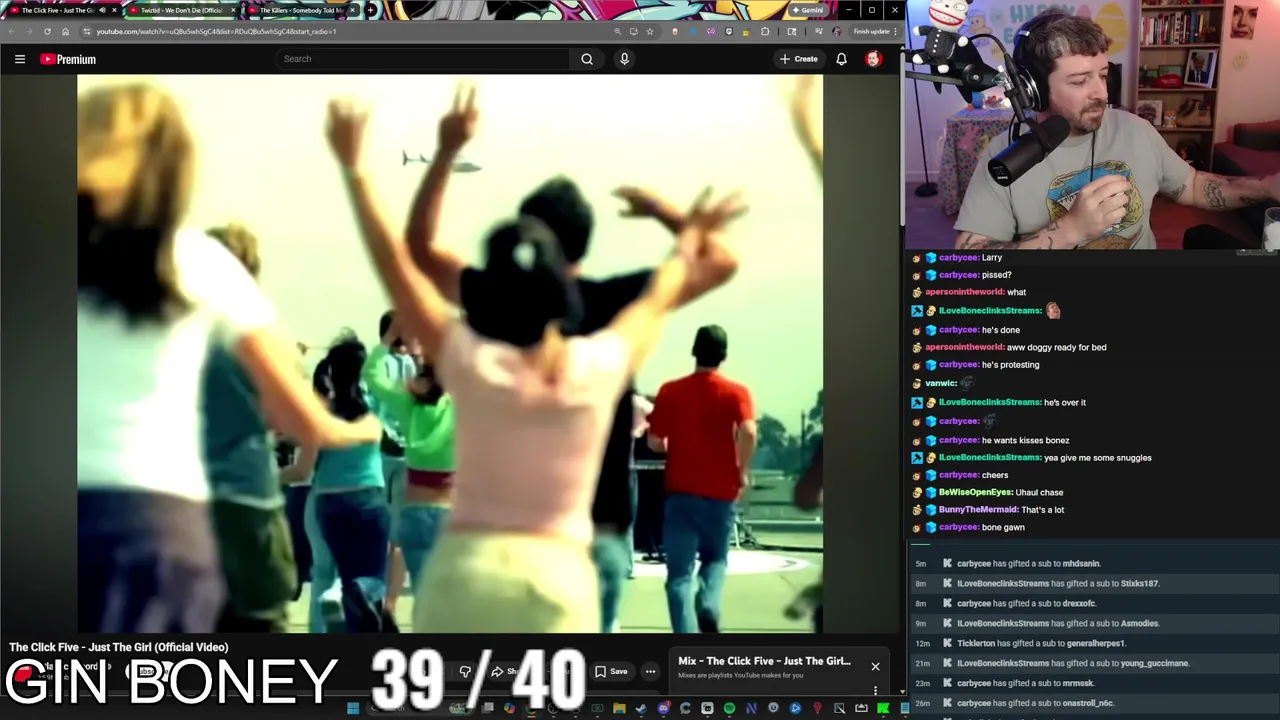
Task: Go back in browser history
Action: click(11, 31)
